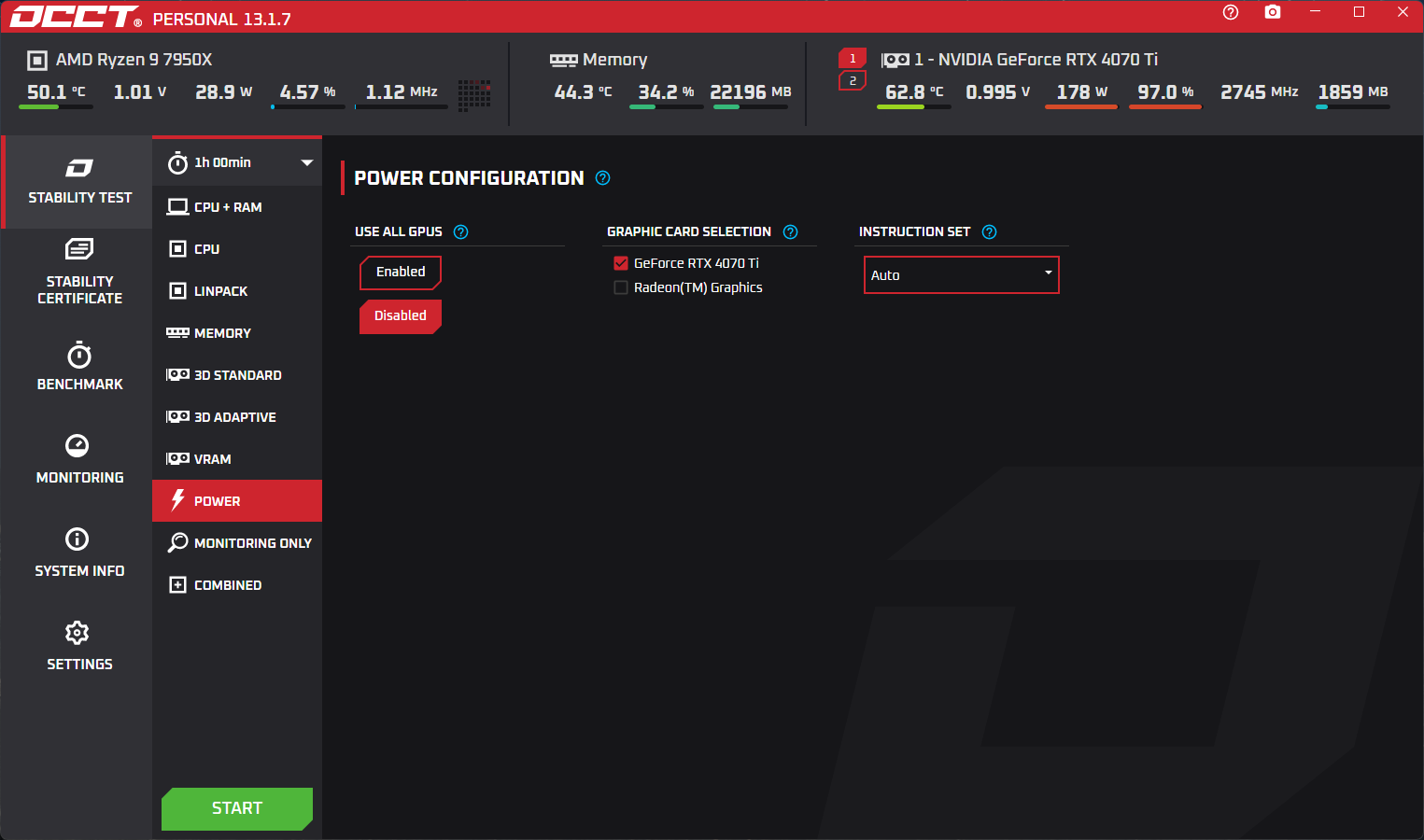Click the Memory stick icon in header
This screenshot has width=1424, height=840.
pos(563,61)
